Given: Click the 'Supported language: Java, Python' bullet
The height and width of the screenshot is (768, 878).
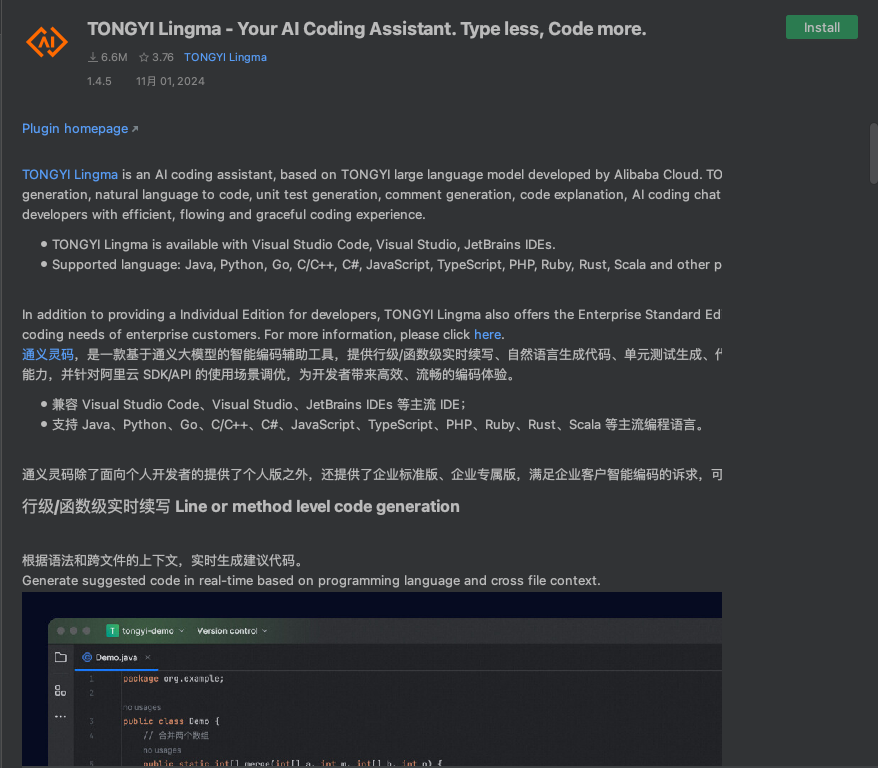Looking at the screenshot, I should point(386,265).
